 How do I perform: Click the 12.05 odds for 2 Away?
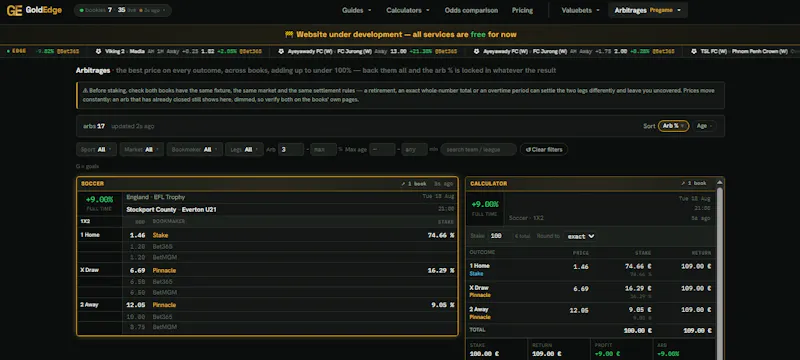coord(136,305)
